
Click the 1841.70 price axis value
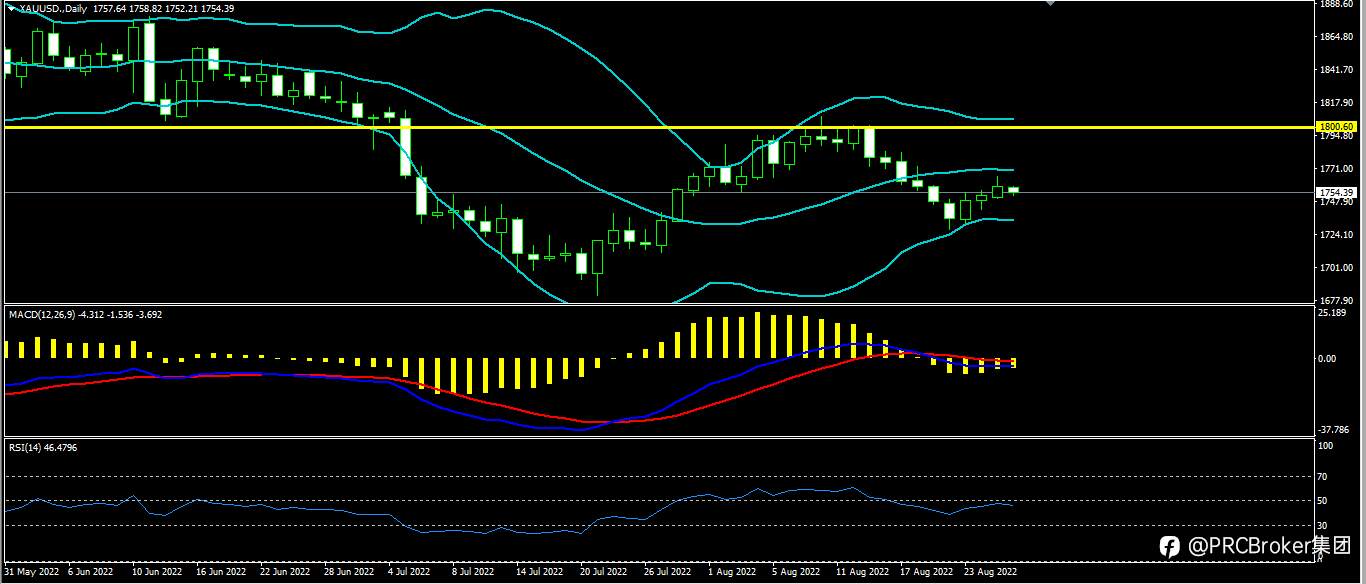pos(1337,70)
